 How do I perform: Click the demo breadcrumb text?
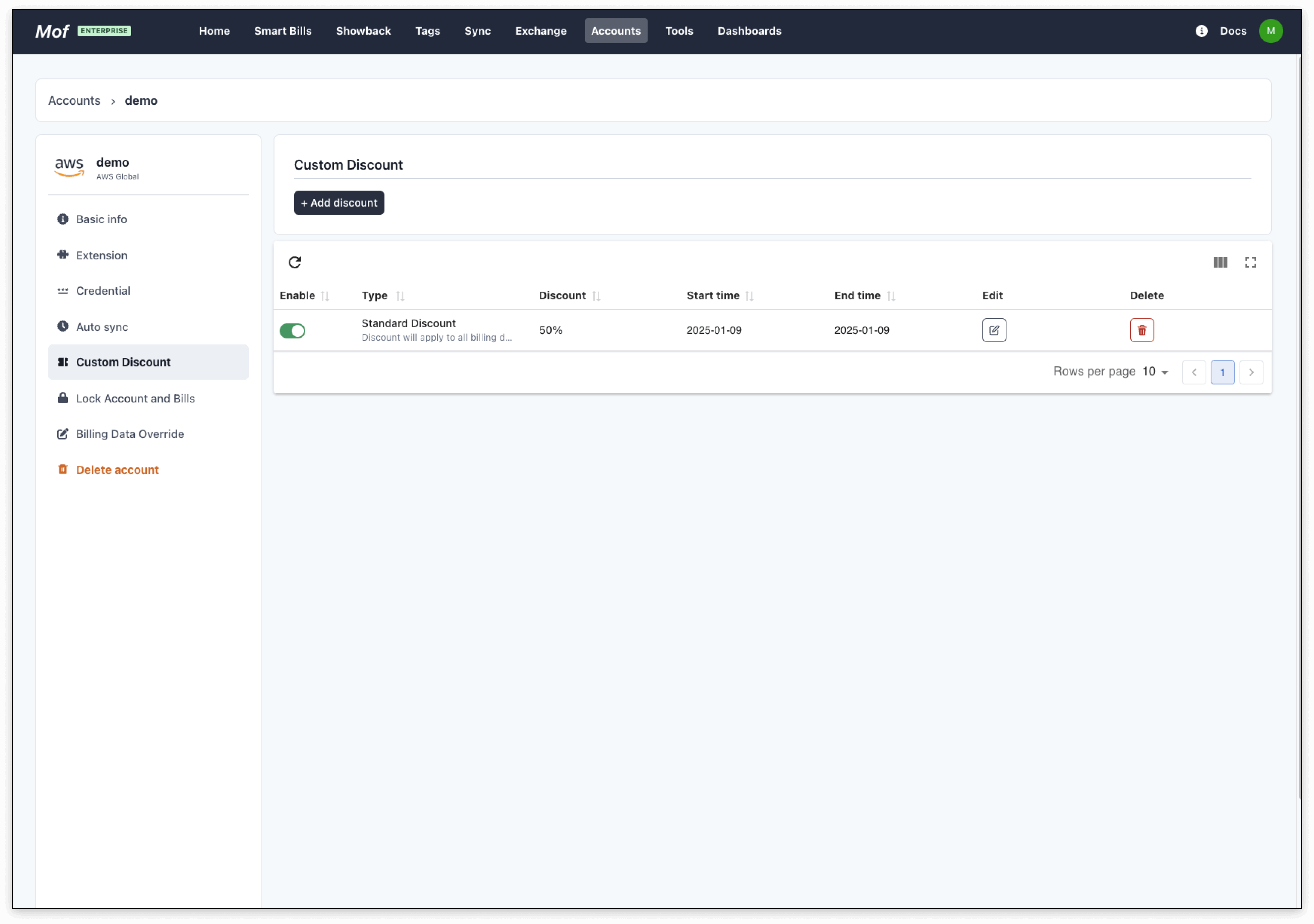(x=141, y=101)
